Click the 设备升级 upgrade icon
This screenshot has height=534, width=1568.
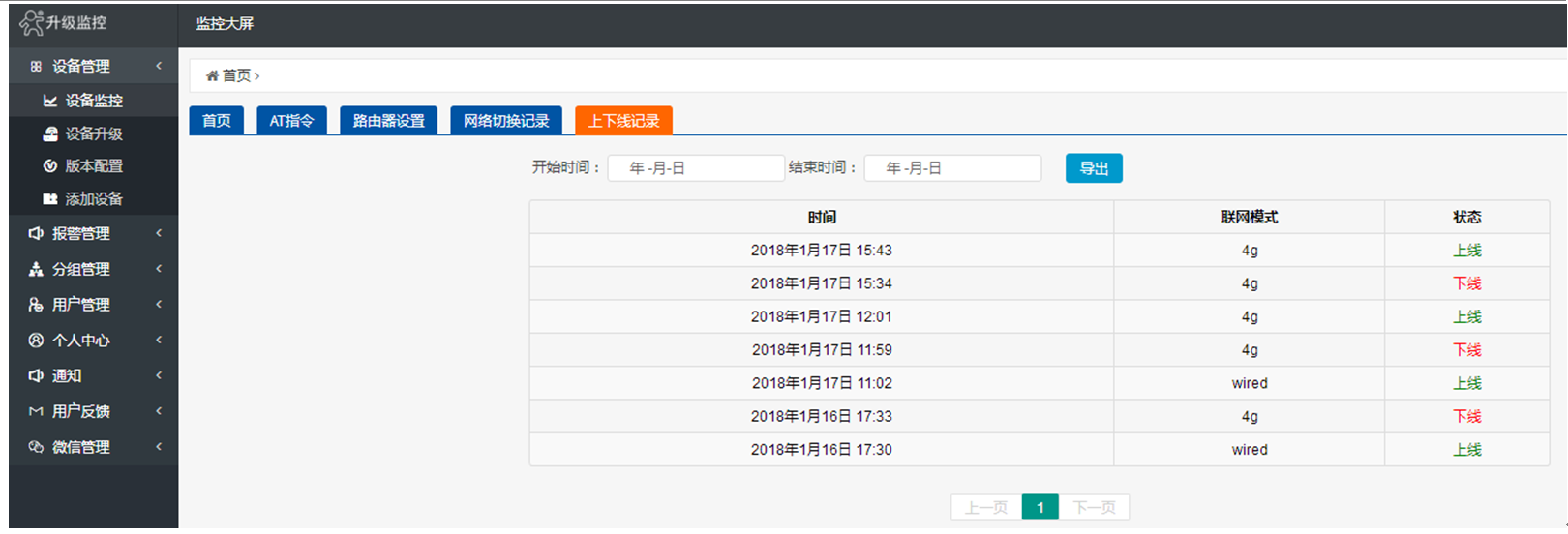50,133
